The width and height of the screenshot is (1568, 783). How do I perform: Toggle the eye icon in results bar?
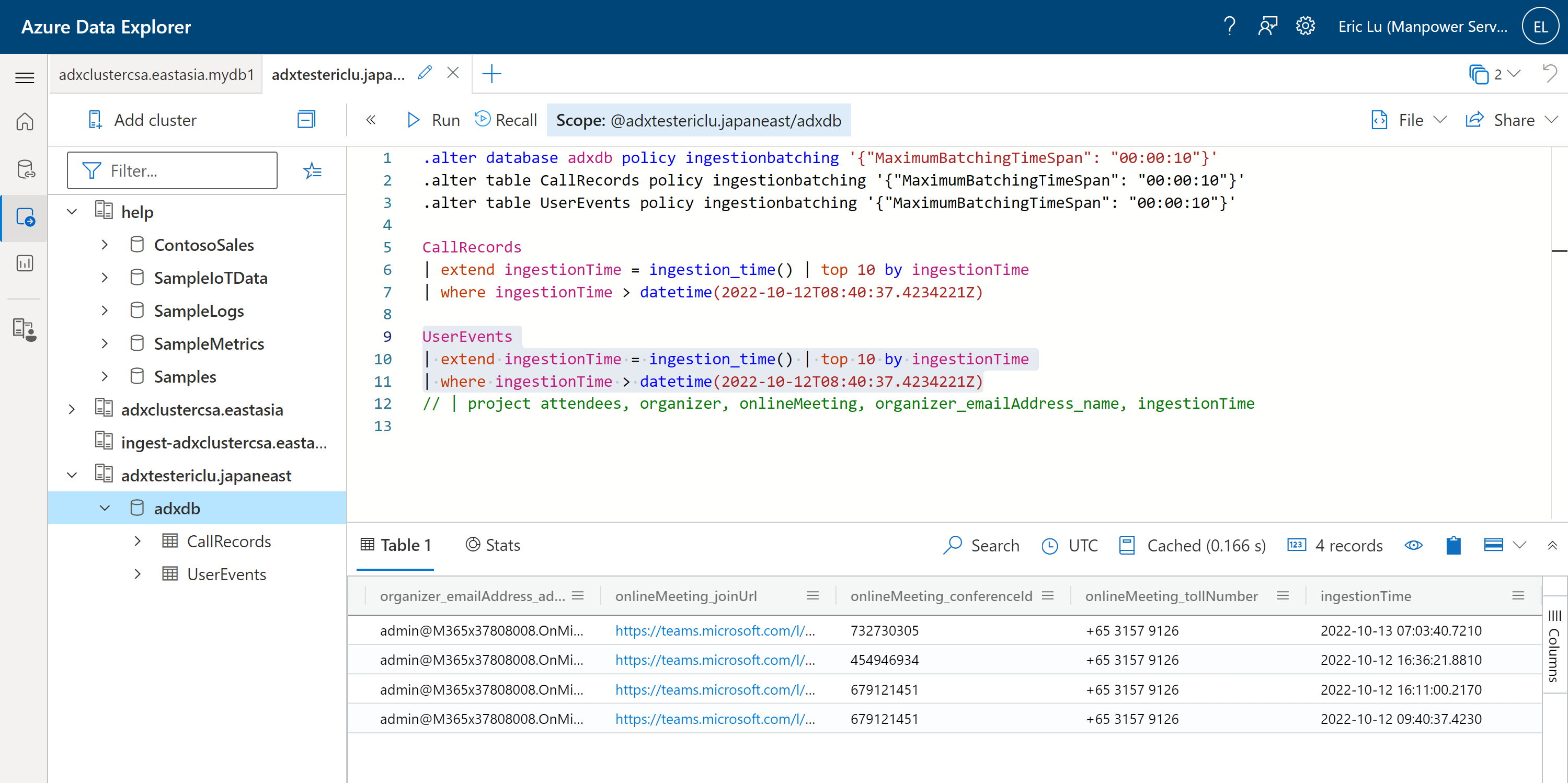[1413, 545]
